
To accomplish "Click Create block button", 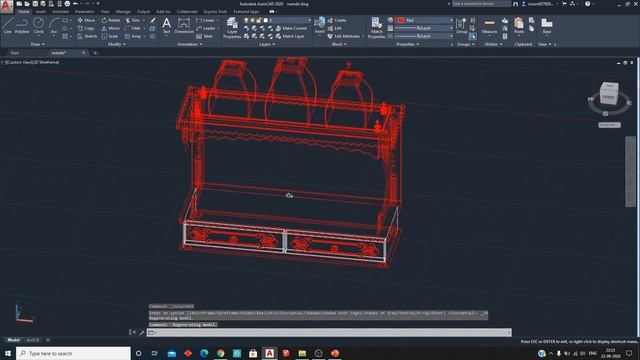I will [x=337, y=20].
